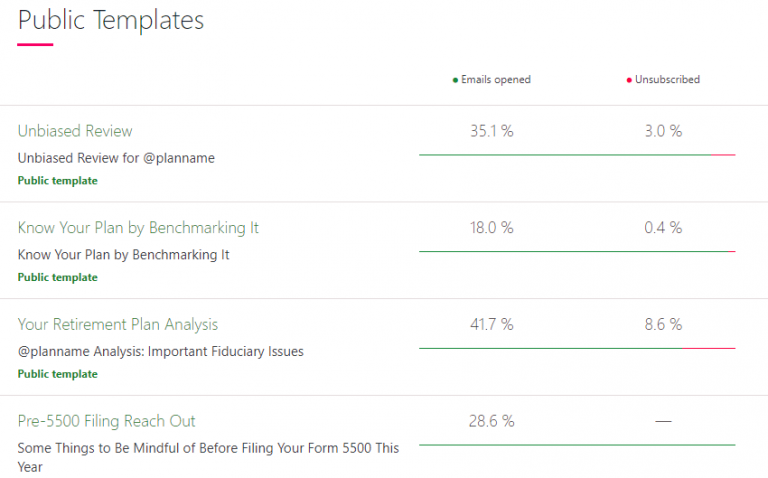Click the 0.4 % unsubscribed value
Viewport: 768px width, 478px height.
point(663,228)
